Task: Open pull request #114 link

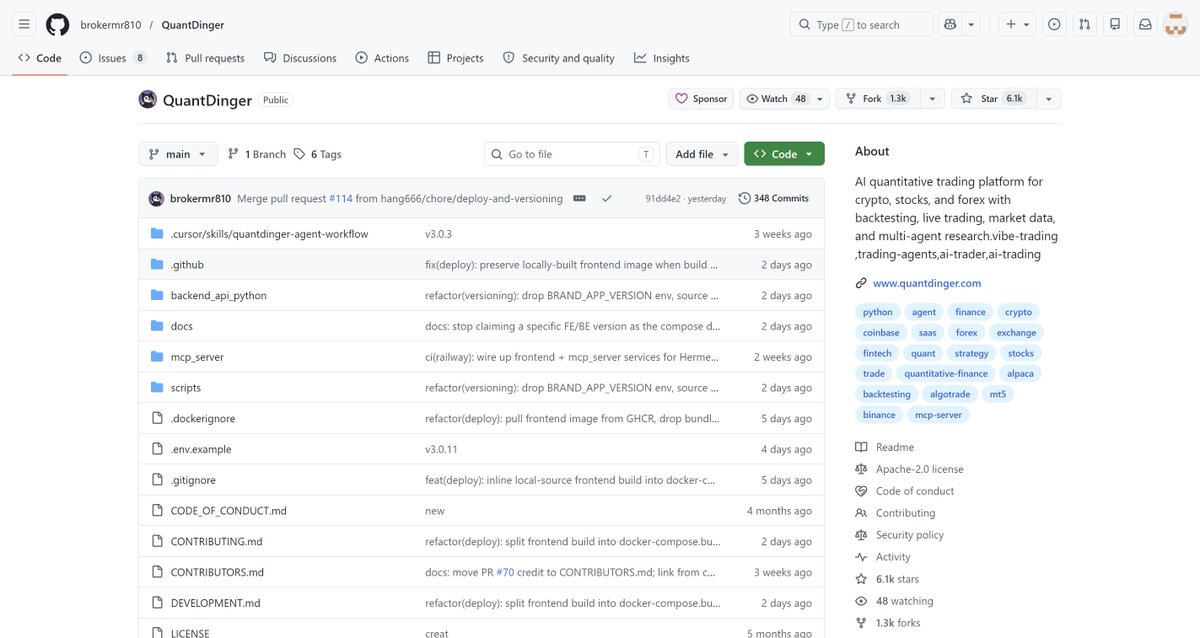Action: coord(340,198)
